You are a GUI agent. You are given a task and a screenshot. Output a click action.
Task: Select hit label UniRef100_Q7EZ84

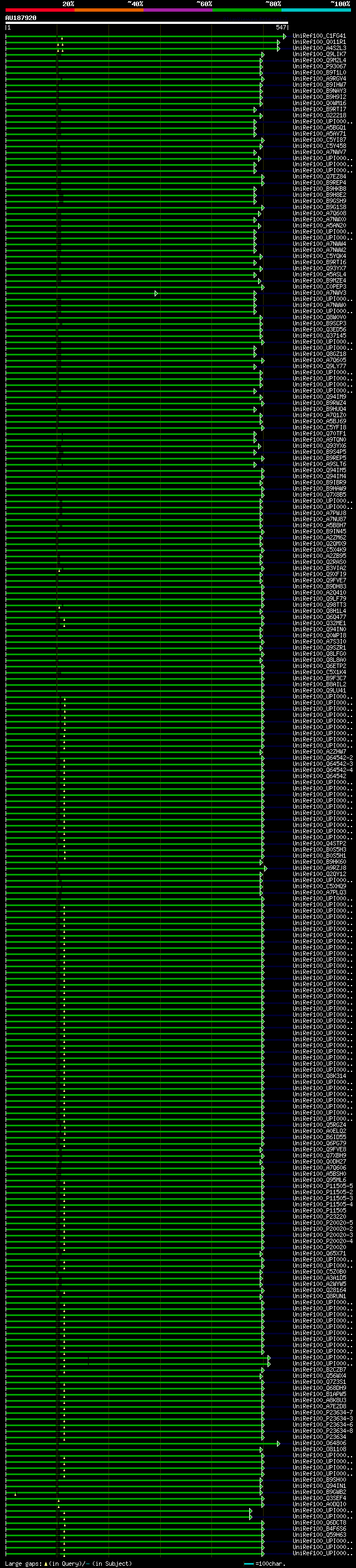(319, 176)
